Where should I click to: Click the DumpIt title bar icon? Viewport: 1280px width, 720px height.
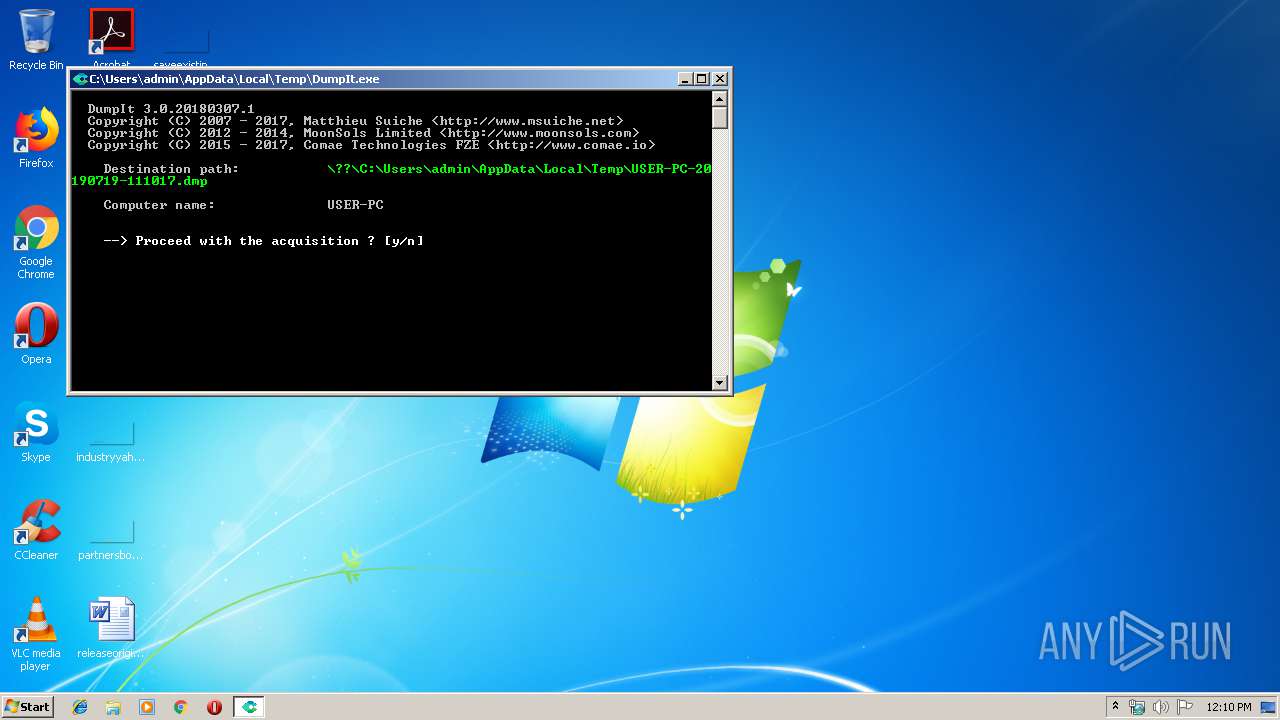[80, 79]
